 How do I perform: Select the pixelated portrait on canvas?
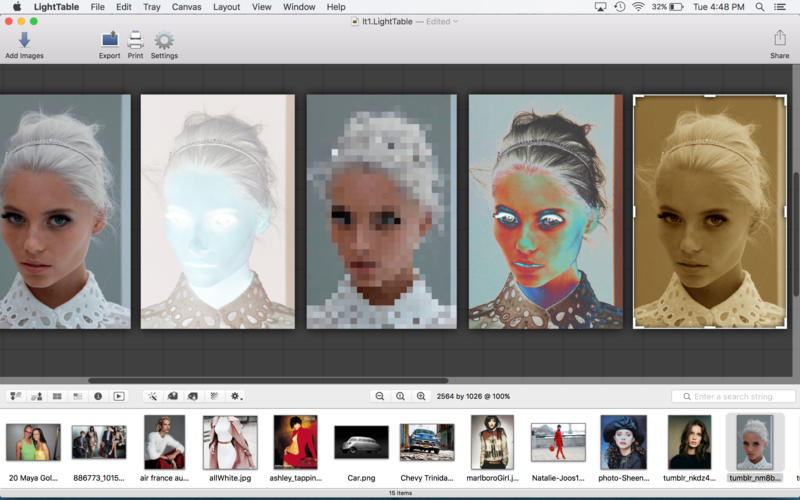point(381,211)
